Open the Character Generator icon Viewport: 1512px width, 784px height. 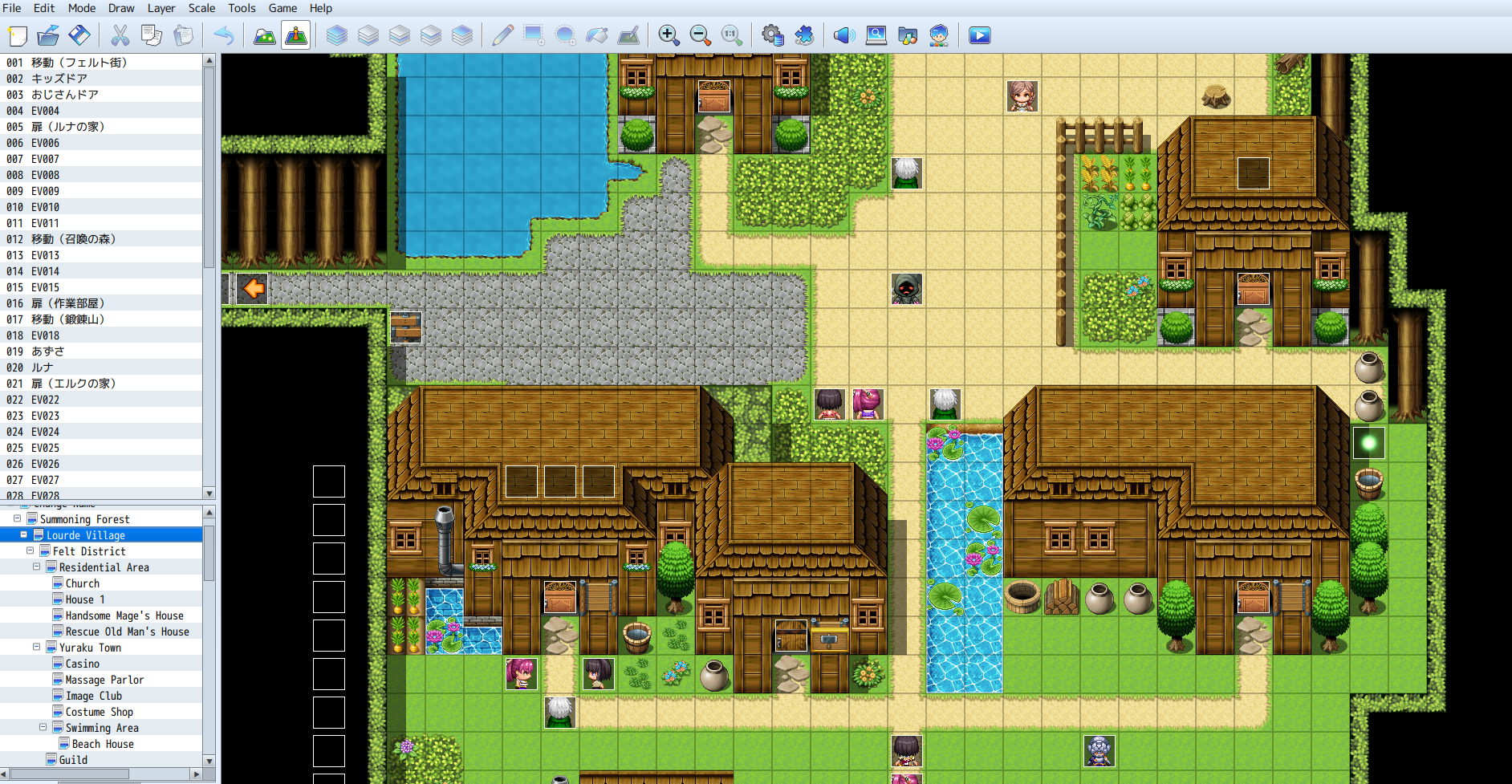(939, 35)
